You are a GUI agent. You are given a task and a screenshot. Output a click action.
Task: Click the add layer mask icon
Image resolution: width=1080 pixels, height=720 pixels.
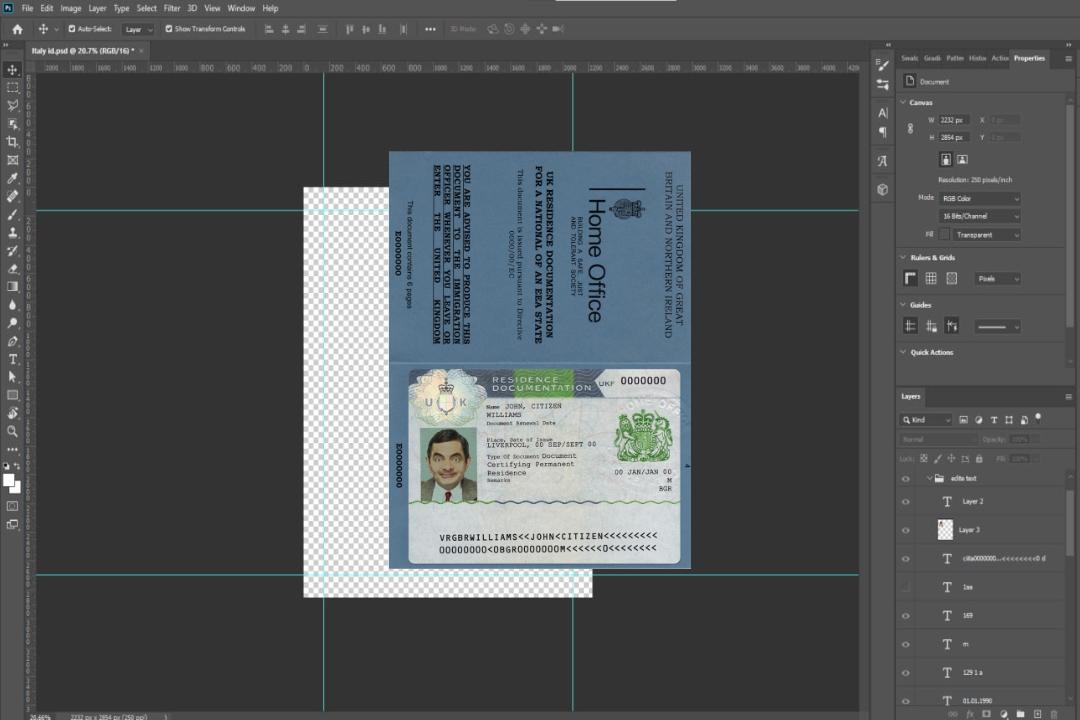click(986, 714)
